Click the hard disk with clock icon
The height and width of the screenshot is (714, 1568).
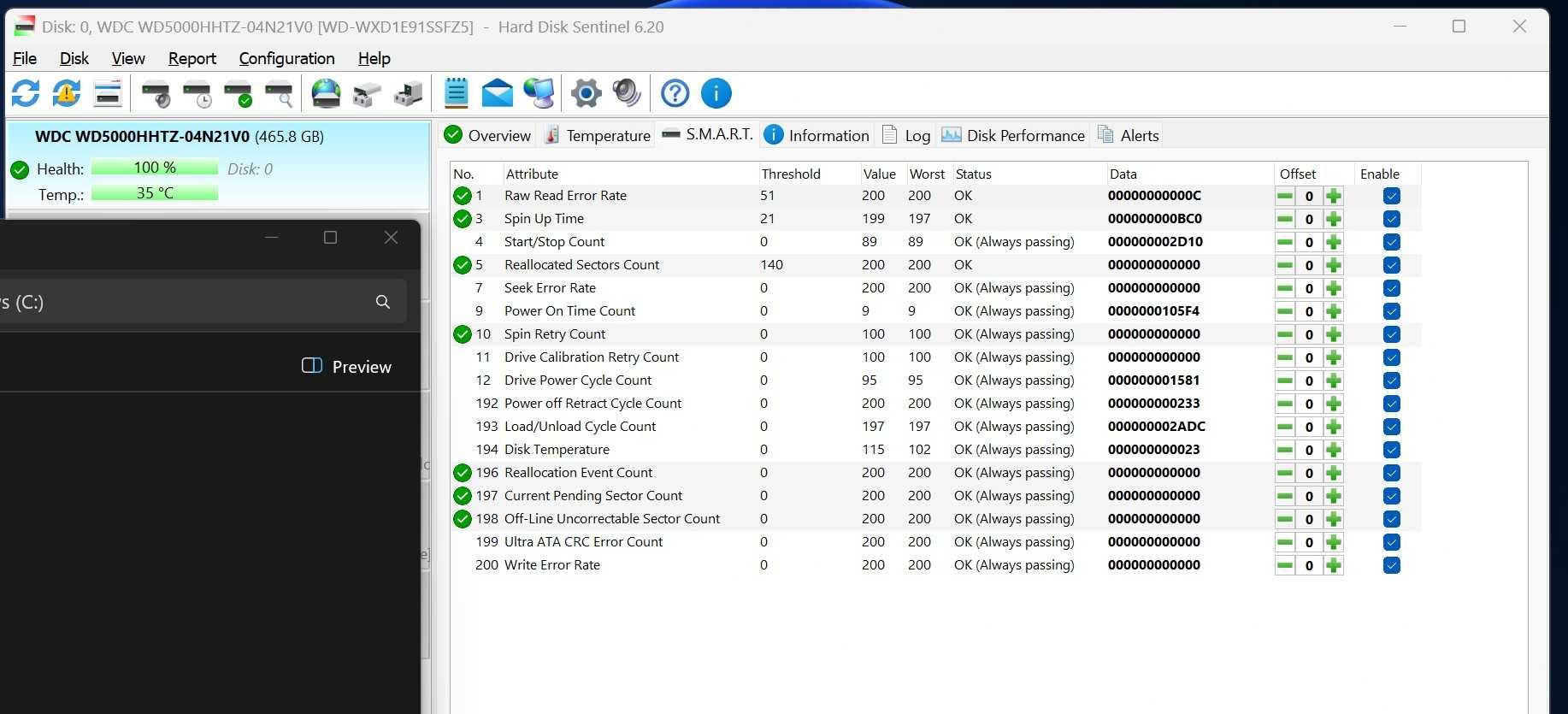[197, 93]
